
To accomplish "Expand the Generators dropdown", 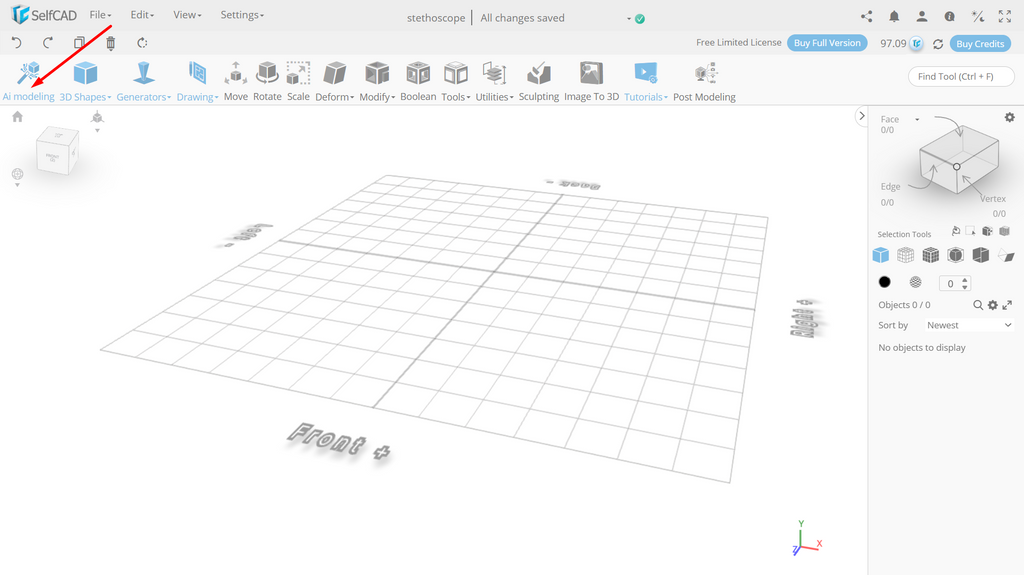I will tap(144, 82).
